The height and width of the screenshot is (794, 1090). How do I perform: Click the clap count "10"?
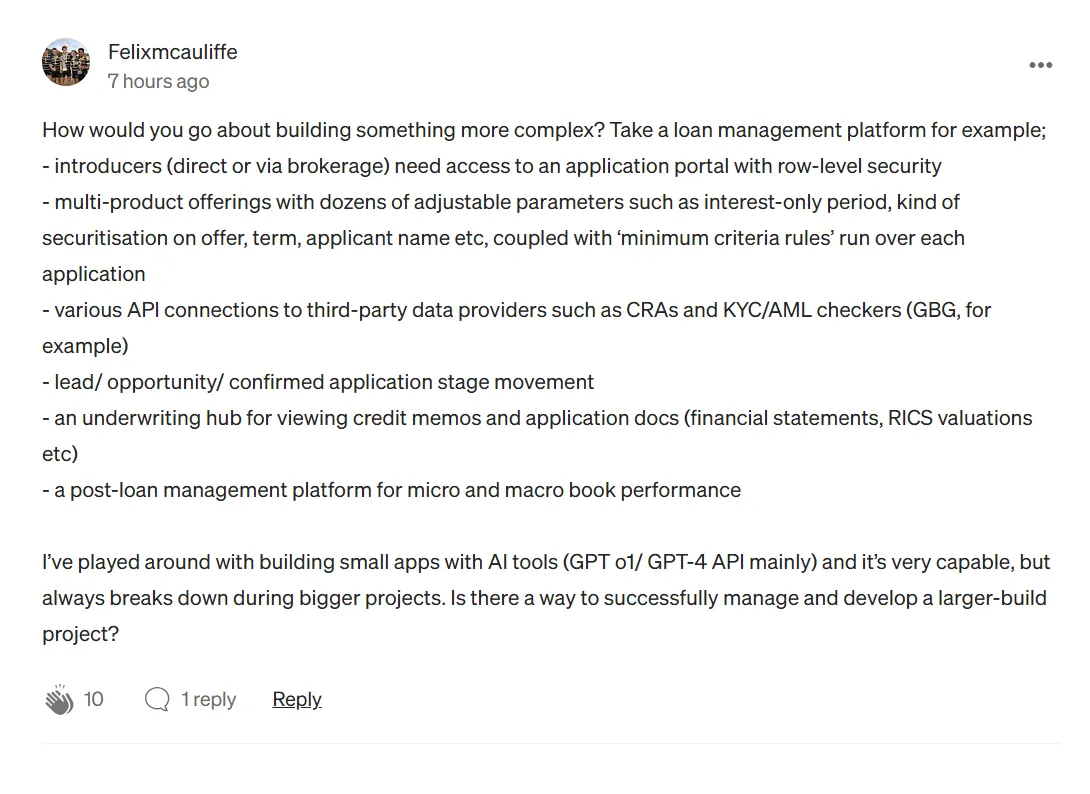click(x=93, y=699)
